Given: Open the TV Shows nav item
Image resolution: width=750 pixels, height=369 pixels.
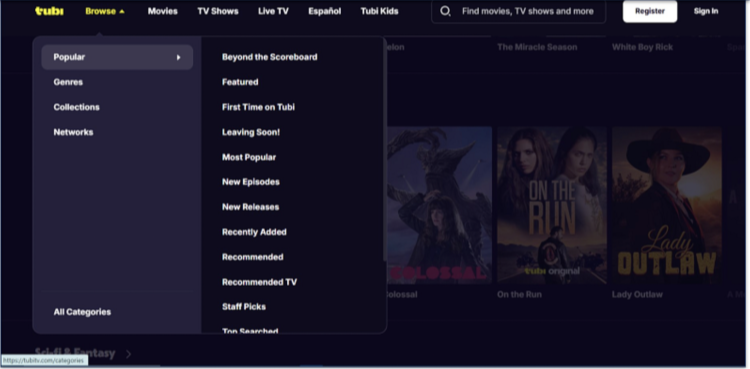Looking at the screenshot, I should pyautogui.click(x=218, y=11).
